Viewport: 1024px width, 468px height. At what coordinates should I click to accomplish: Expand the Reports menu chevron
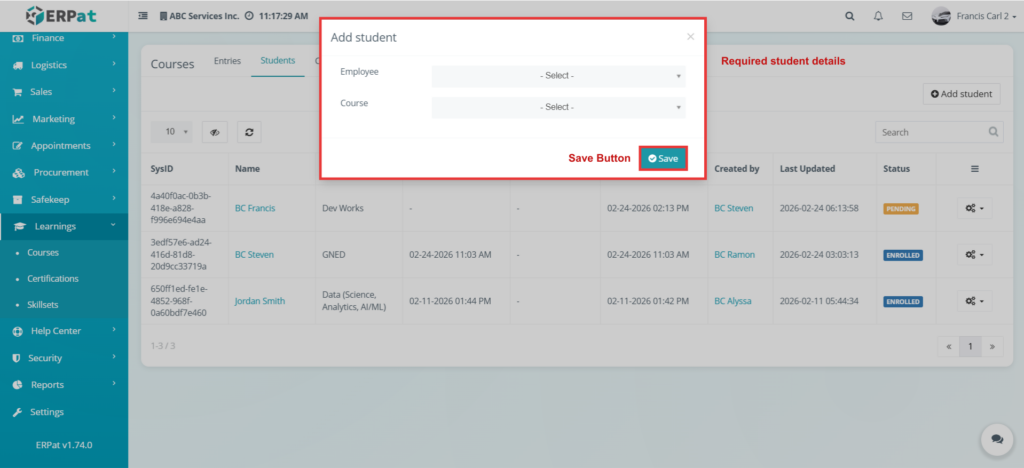[114, 384]
